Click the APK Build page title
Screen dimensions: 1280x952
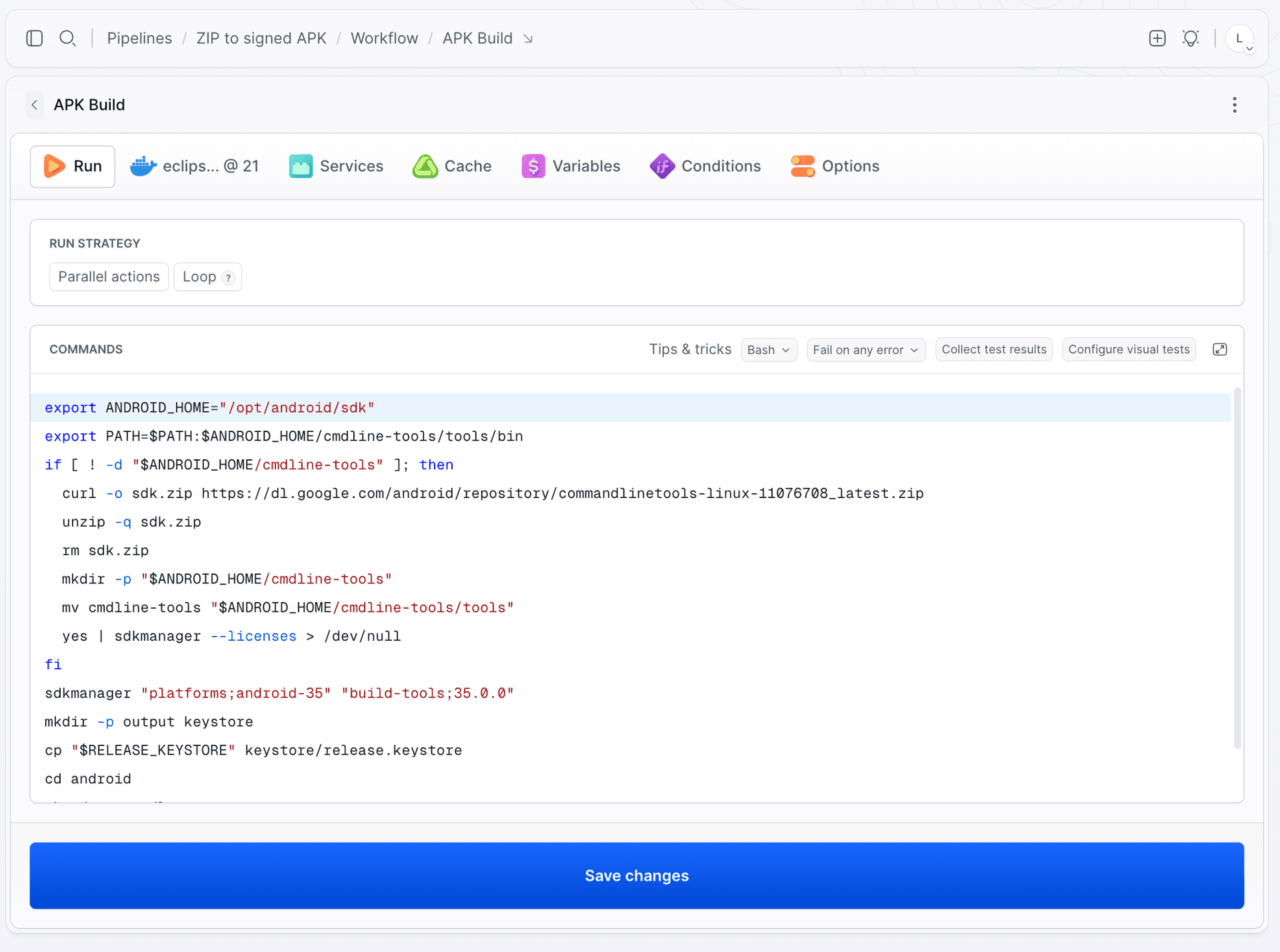click(89, 105)
